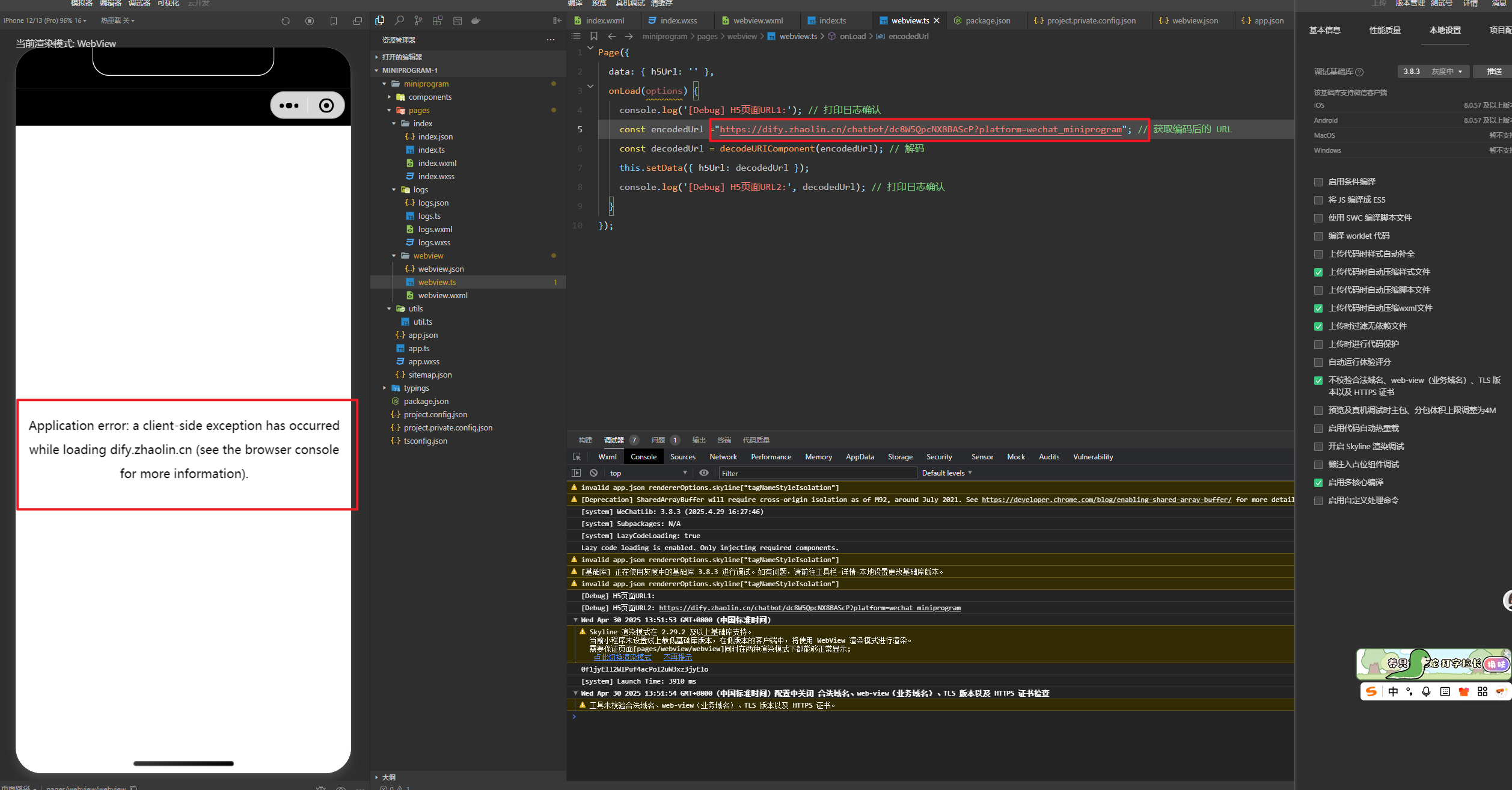
Task: Uncheck 上传时过滤无依赖文件 checkbox
Action: tap(1318, 326)
